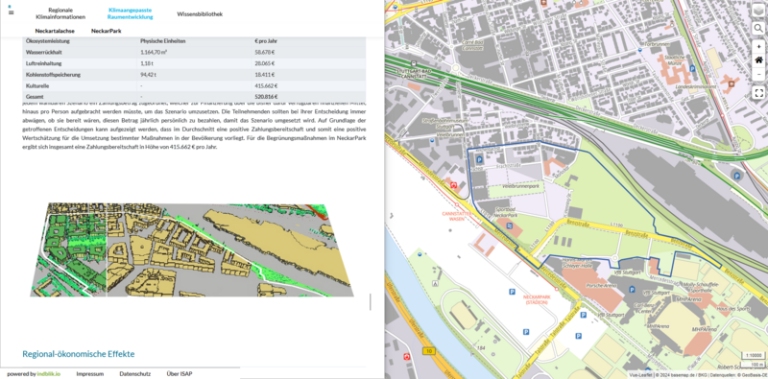Screen dimensions: 768x379
Task: Select Klimaangepasste Raumentwicklung tab
Action: coord(130,13)
